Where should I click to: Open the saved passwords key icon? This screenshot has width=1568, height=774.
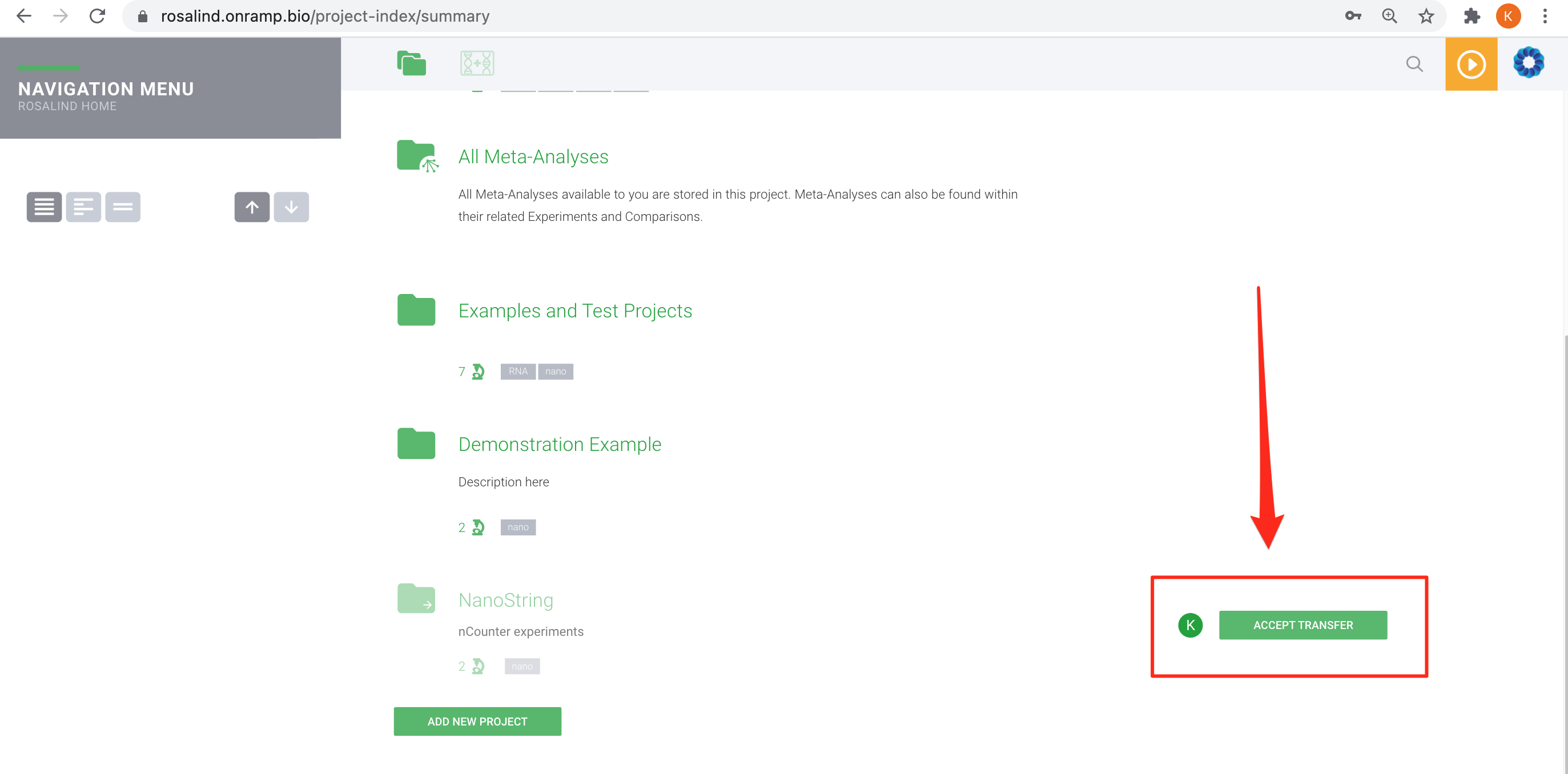[1353, 17]
